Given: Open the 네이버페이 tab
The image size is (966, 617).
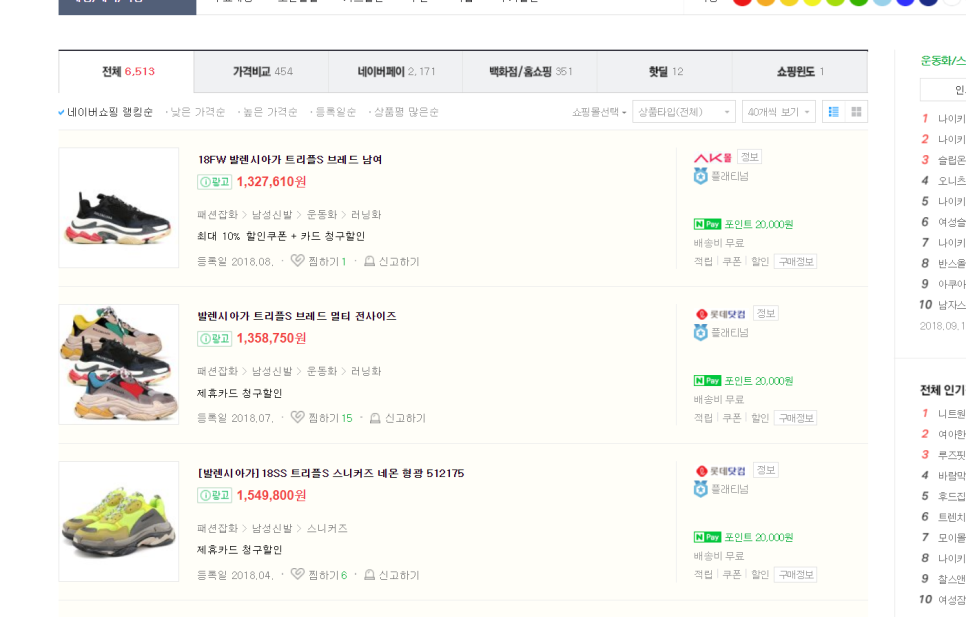Looking at the screenshot, I should [x=396, y=72].
